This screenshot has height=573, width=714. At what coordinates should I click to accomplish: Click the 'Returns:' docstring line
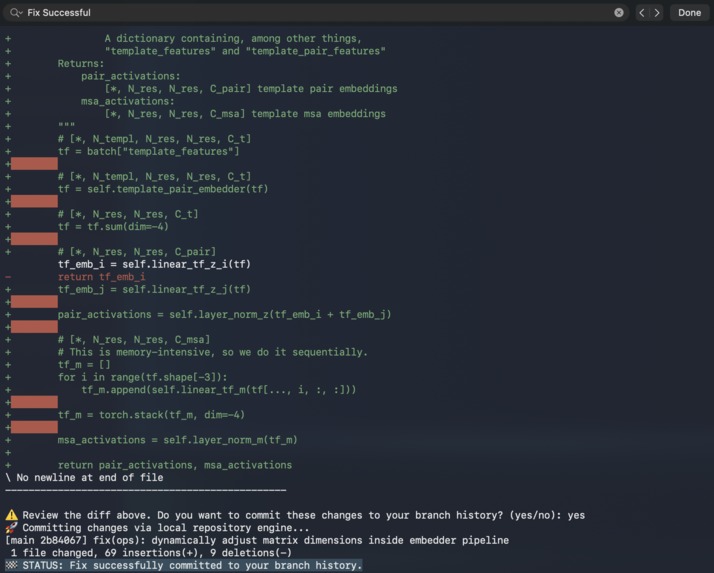click(x=81, y=63)
